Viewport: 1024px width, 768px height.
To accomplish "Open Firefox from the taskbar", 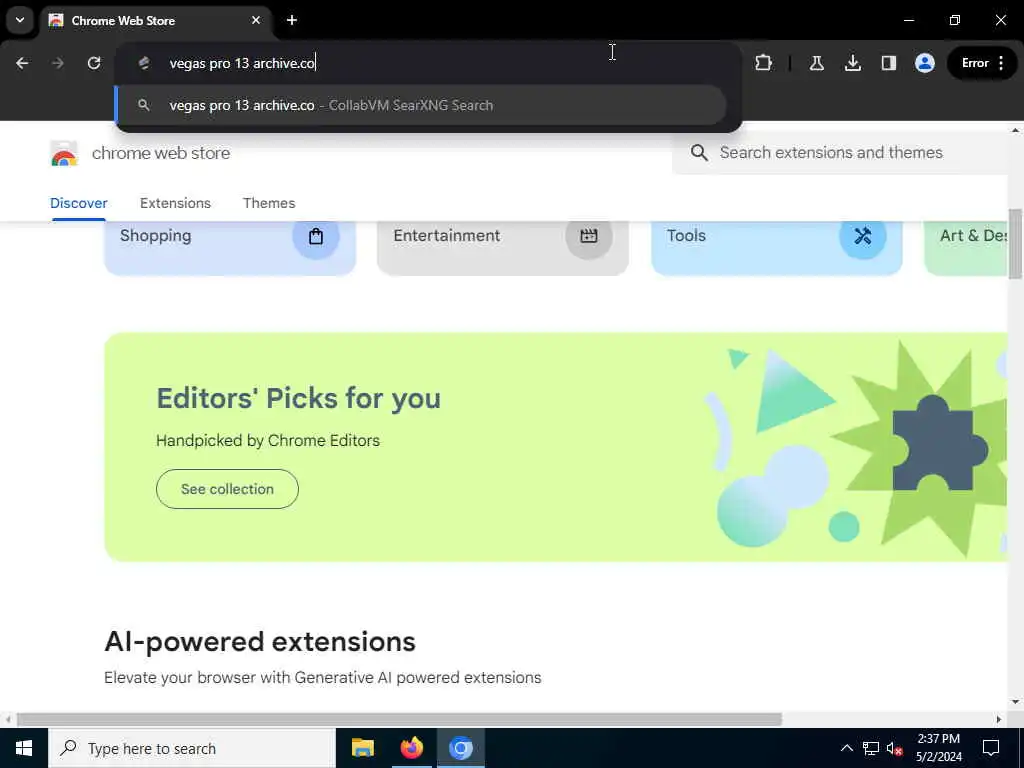I will click(411, 748).
